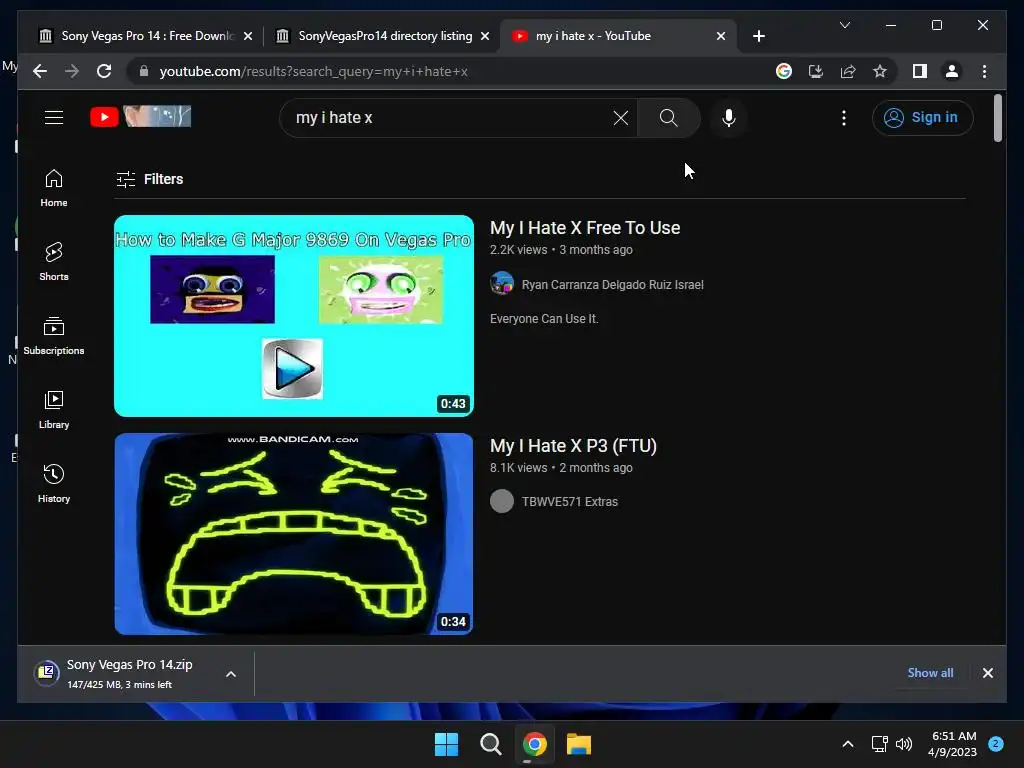1024x768 pixels.
Task: Open TBWVE571 Extras gray avatar
Action: 502,502
